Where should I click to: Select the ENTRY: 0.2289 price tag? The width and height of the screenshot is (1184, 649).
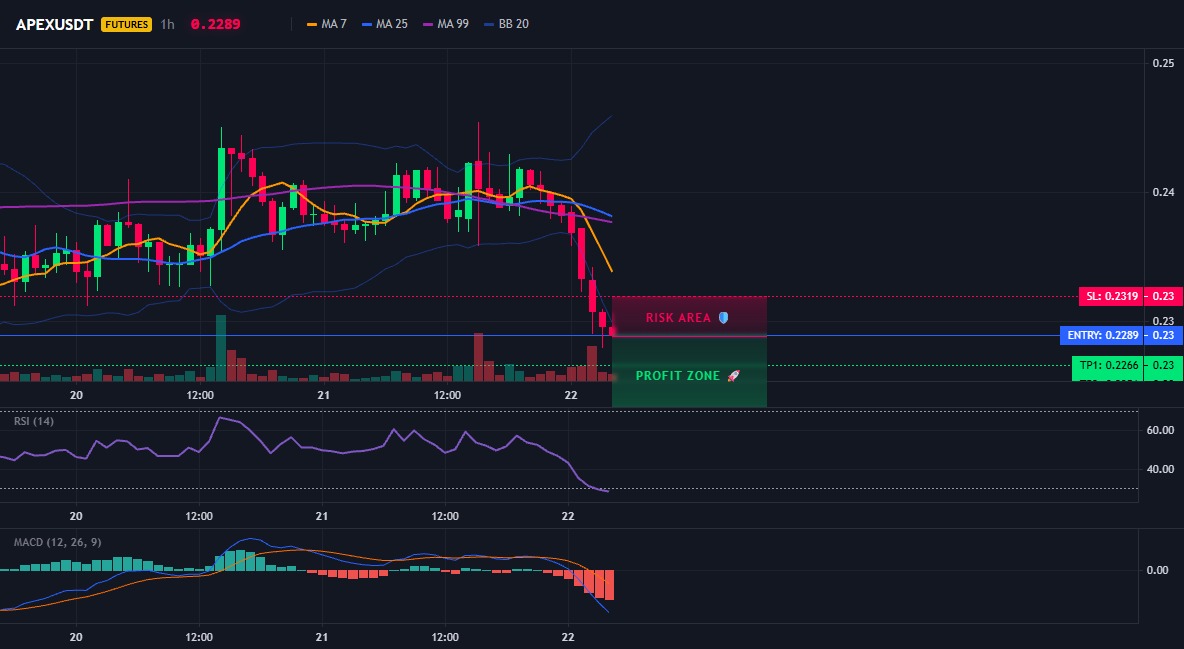[x=1102, y=335]
